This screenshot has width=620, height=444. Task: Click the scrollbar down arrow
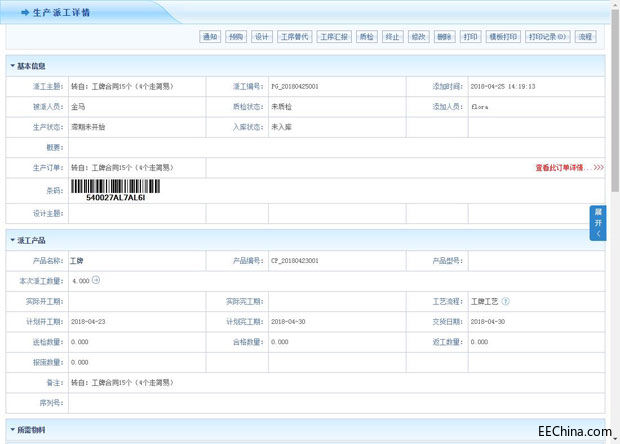click(x=615, y=439)
